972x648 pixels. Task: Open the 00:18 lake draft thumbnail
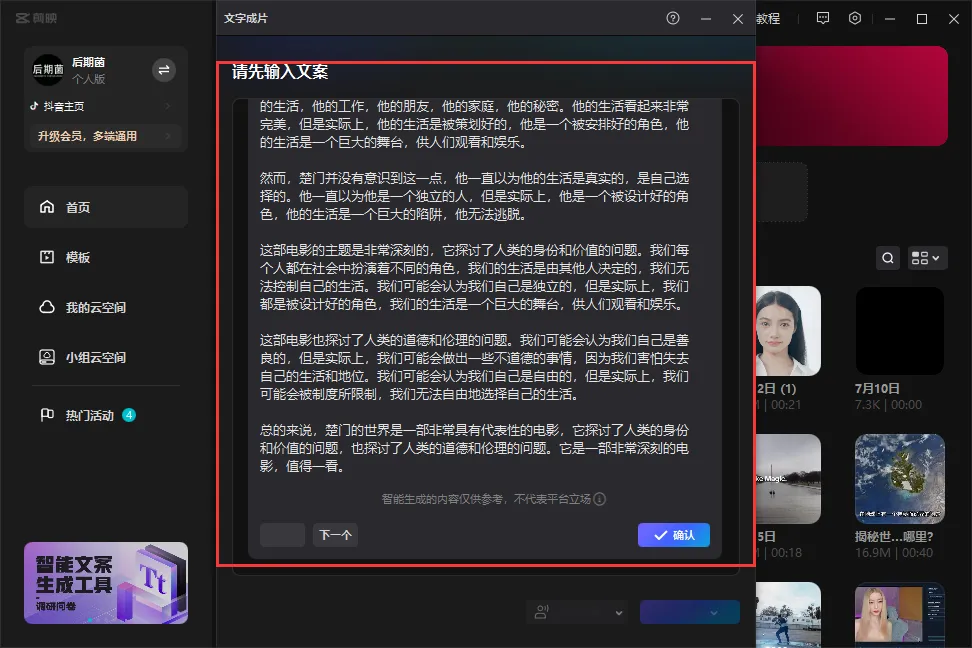pos(788,479)
